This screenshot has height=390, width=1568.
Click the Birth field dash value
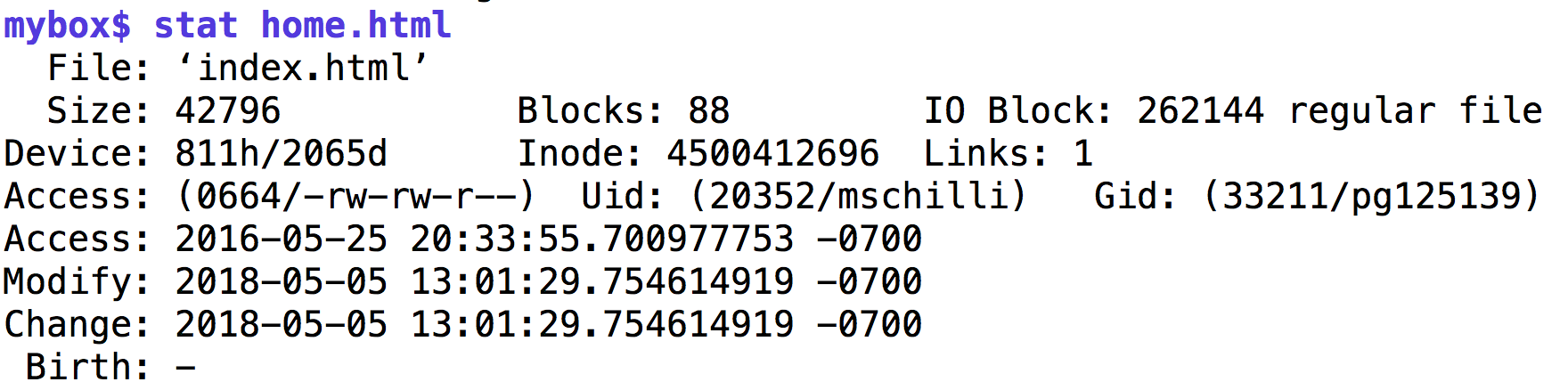[x=185, y=367]
